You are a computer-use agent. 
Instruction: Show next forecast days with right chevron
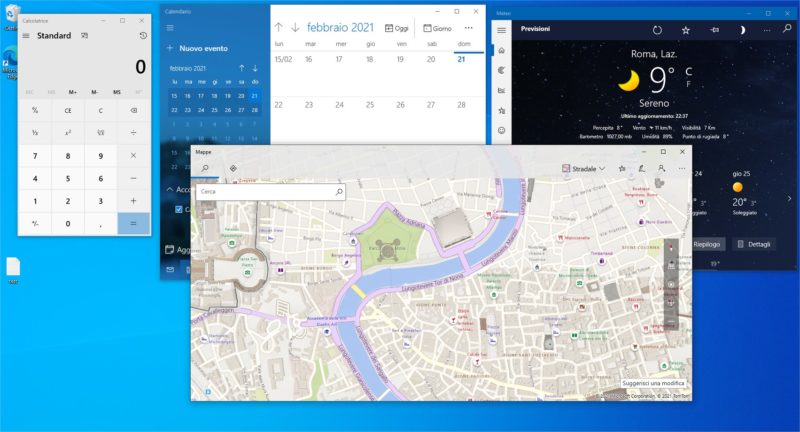pos(789,198)
